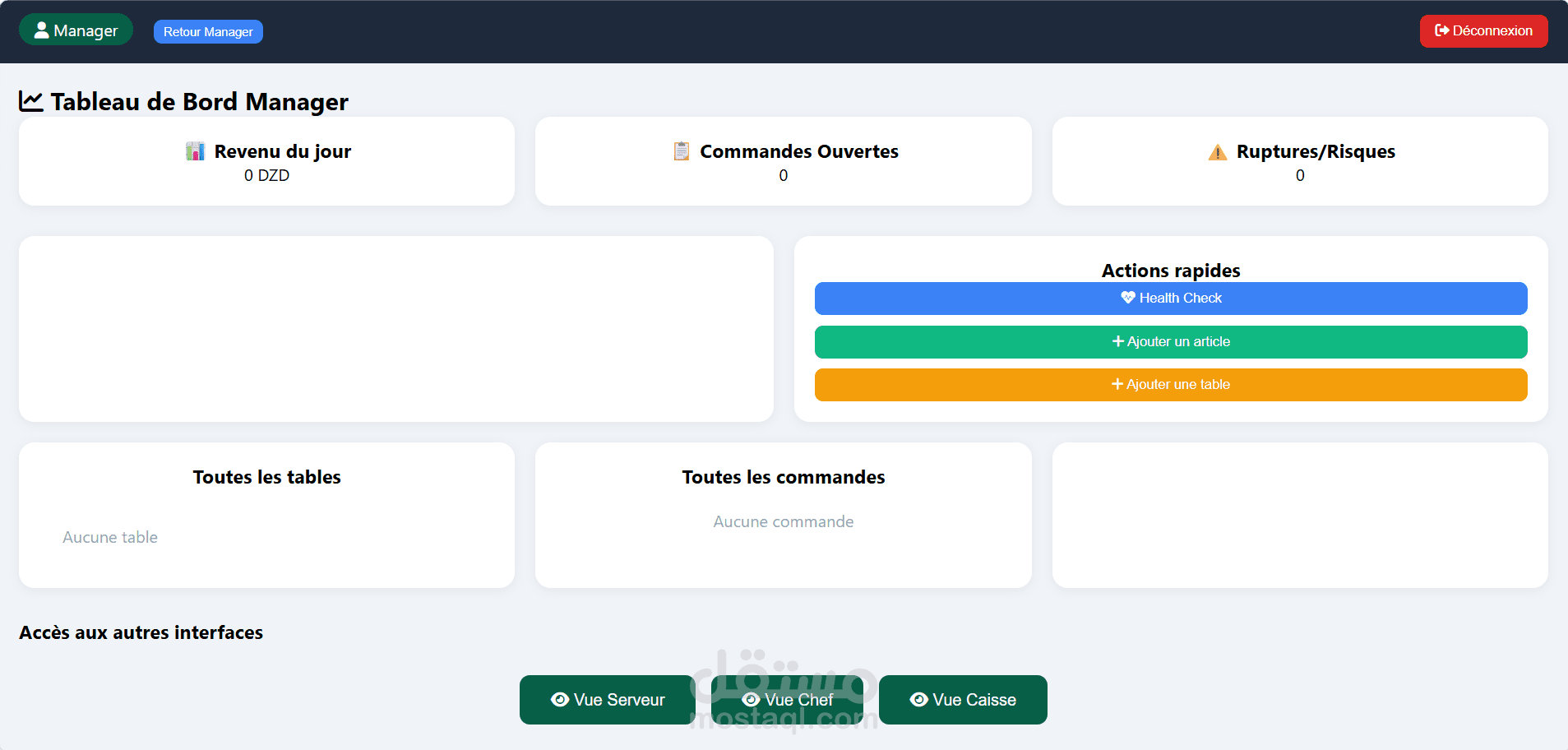Viewport: 1568px width, 750px height.
Task: Click the Toutes les tables heading
Action: pos(266,477)
